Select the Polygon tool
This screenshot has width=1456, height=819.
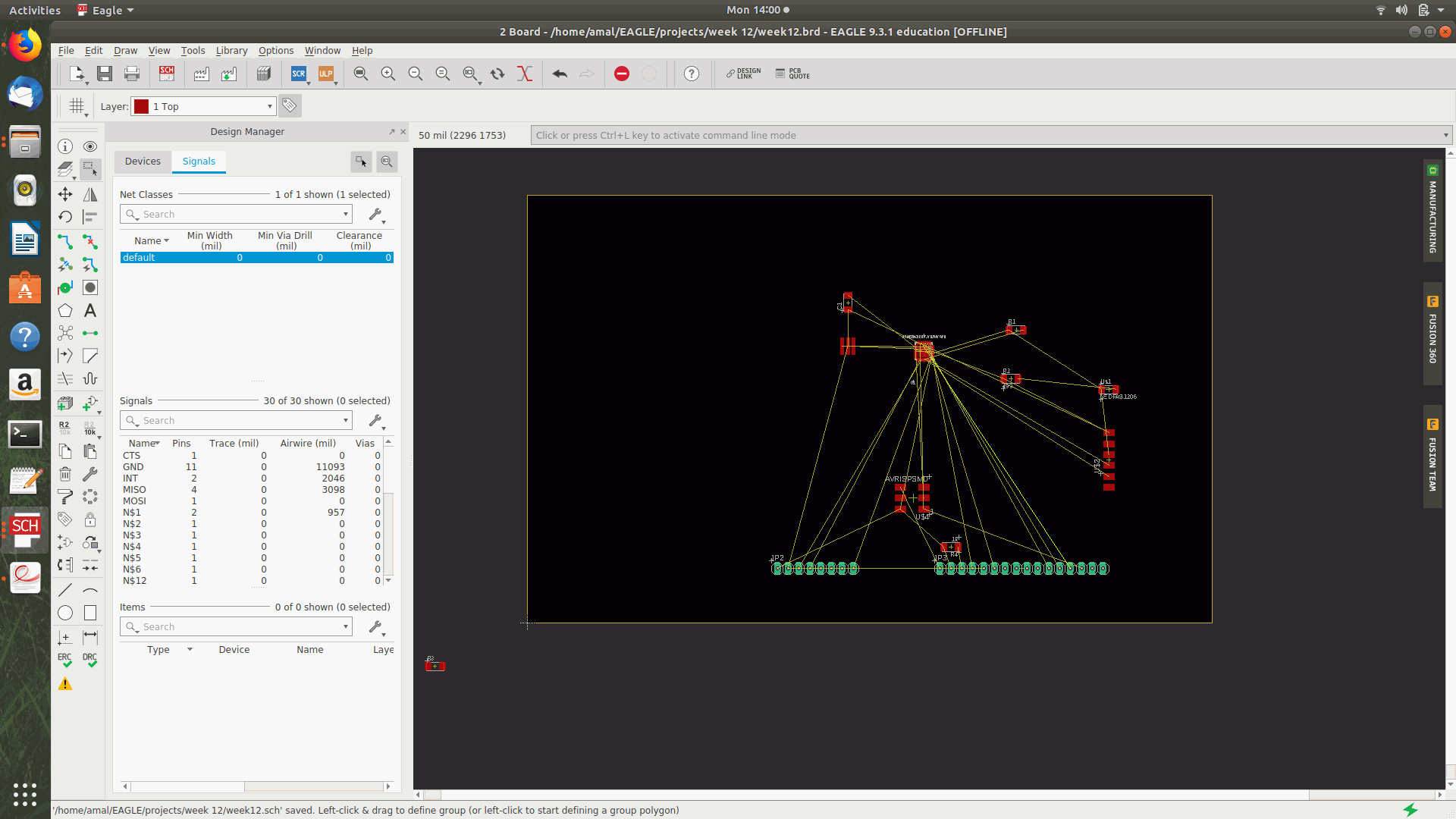[x=65, y=311]
